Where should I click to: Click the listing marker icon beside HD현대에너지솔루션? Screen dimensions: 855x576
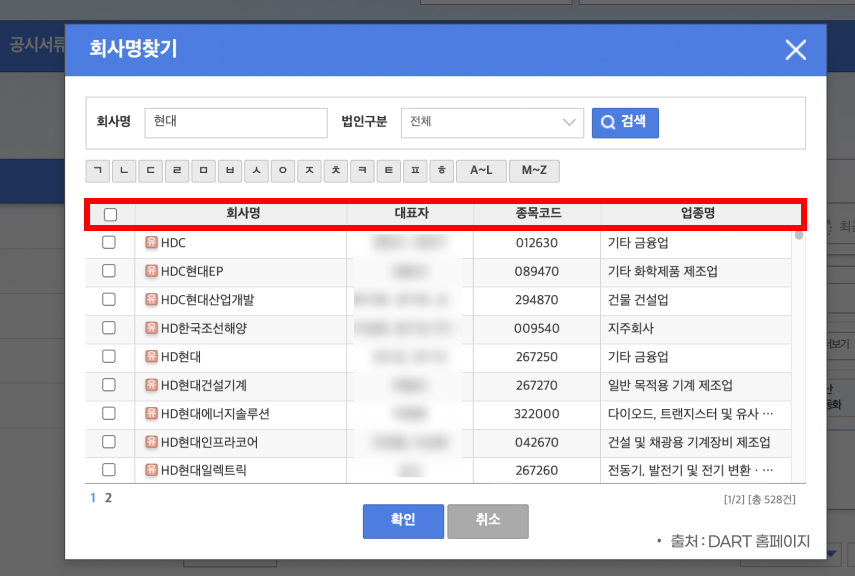(151, 414)
